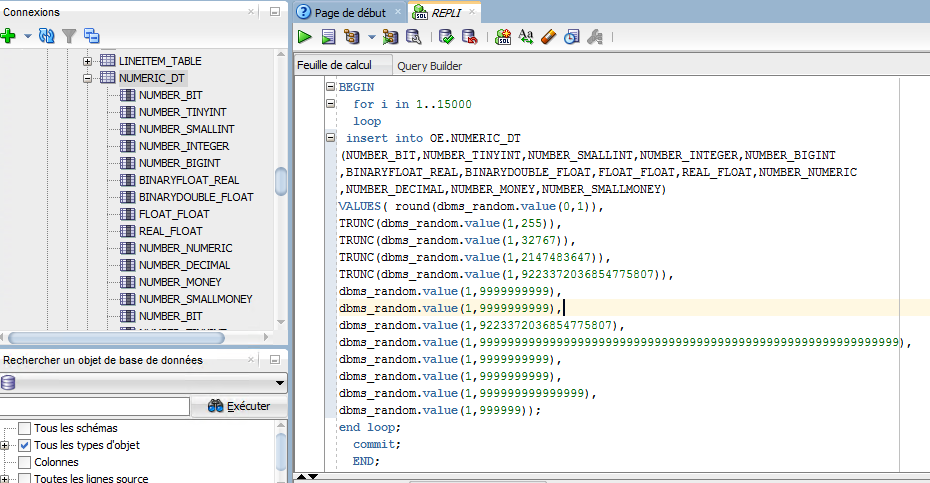
Task: Click the Rollback database icon
Action: [470, 37]
